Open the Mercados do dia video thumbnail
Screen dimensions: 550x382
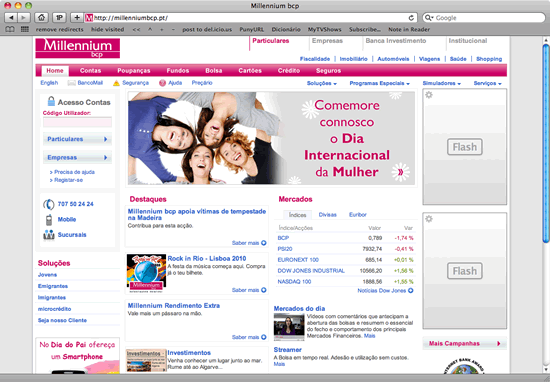(x=289, y=327)
